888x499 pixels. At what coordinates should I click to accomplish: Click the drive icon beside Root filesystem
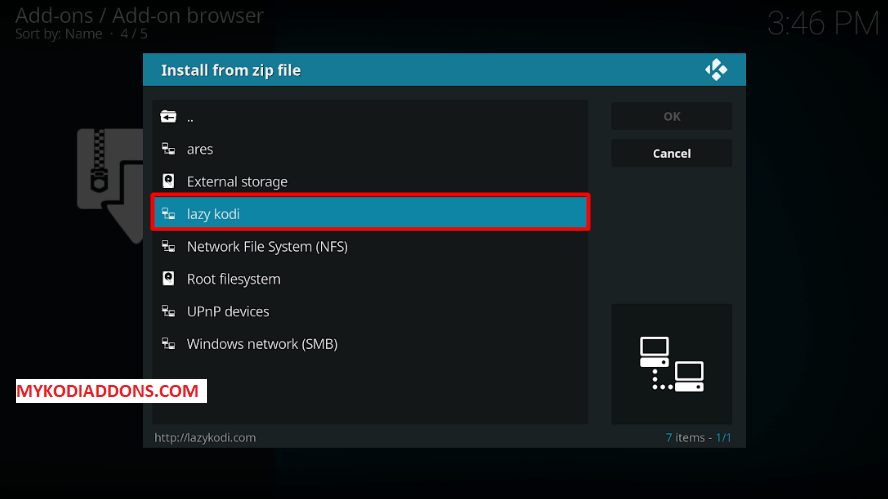point(168,279)
